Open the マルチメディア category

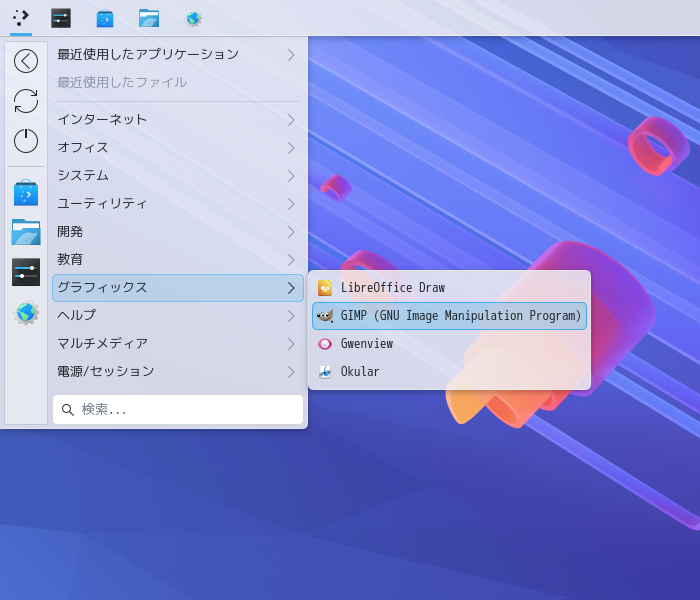pyautogui.click(x=178, y=344)
